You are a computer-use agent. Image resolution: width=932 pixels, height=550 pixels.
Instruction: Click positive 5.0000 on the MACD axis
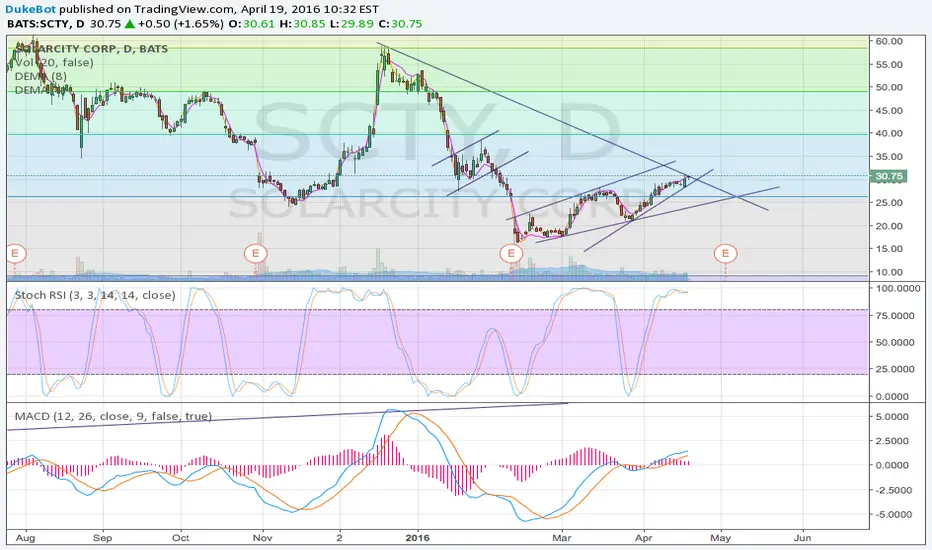(x=892, y=417)
